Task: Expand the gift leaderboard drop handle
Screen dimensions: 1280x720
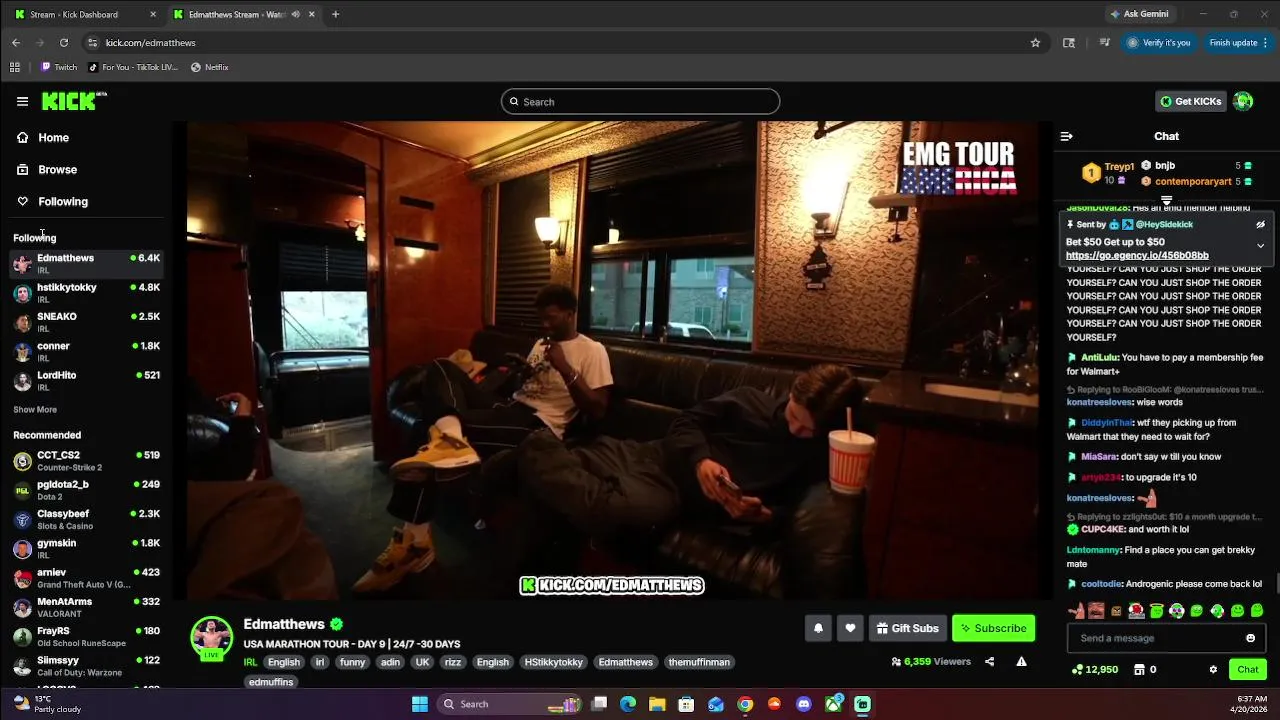Action: coord(1166,201)
